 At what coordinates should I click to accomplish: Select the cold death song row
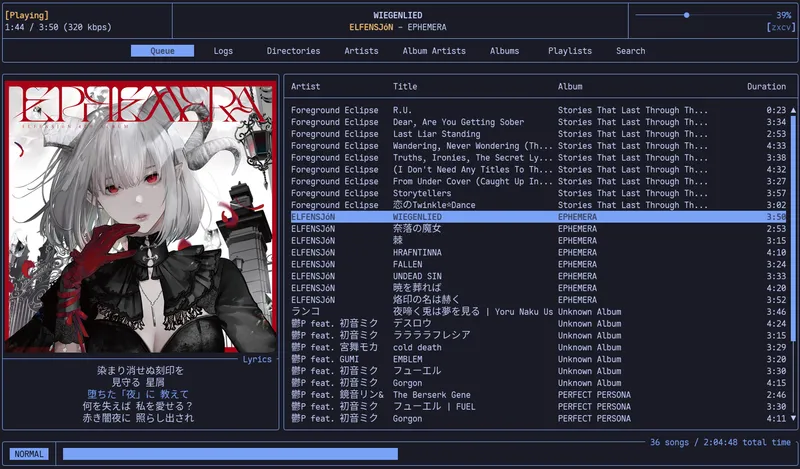417,348
